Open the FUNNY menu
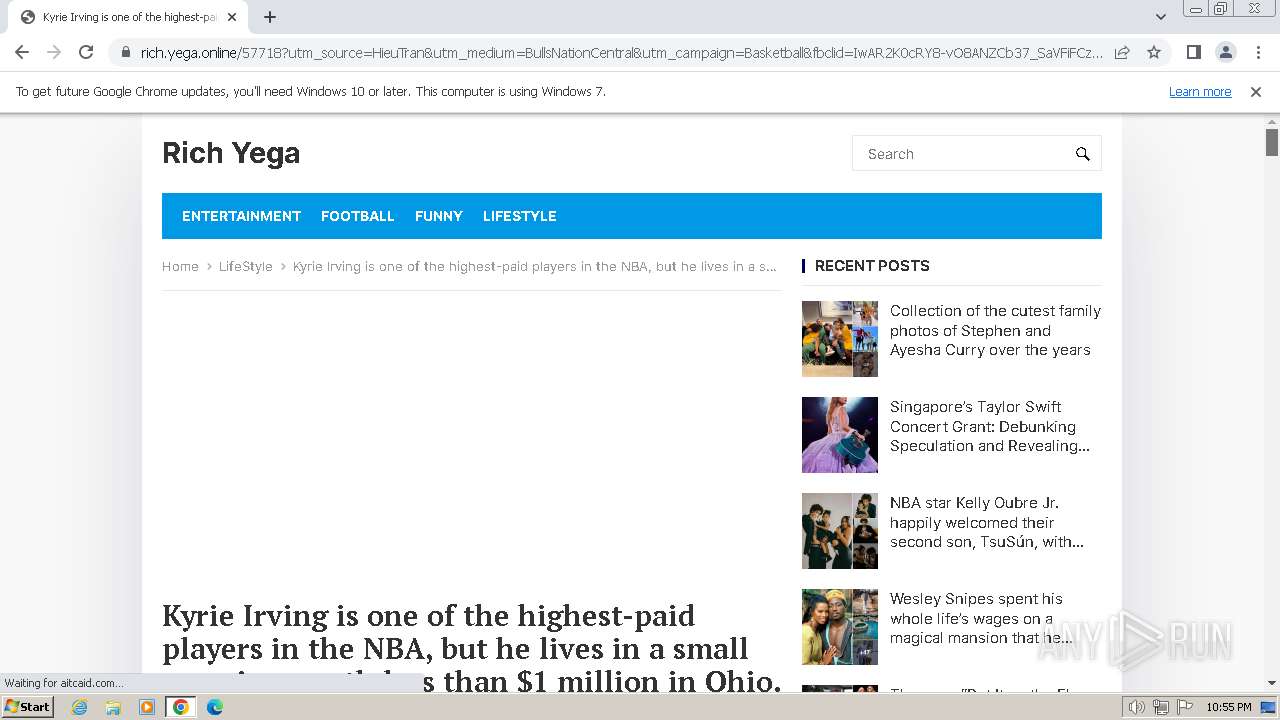The width and height of the screenshot is (1280, 720). coord(439,216)
